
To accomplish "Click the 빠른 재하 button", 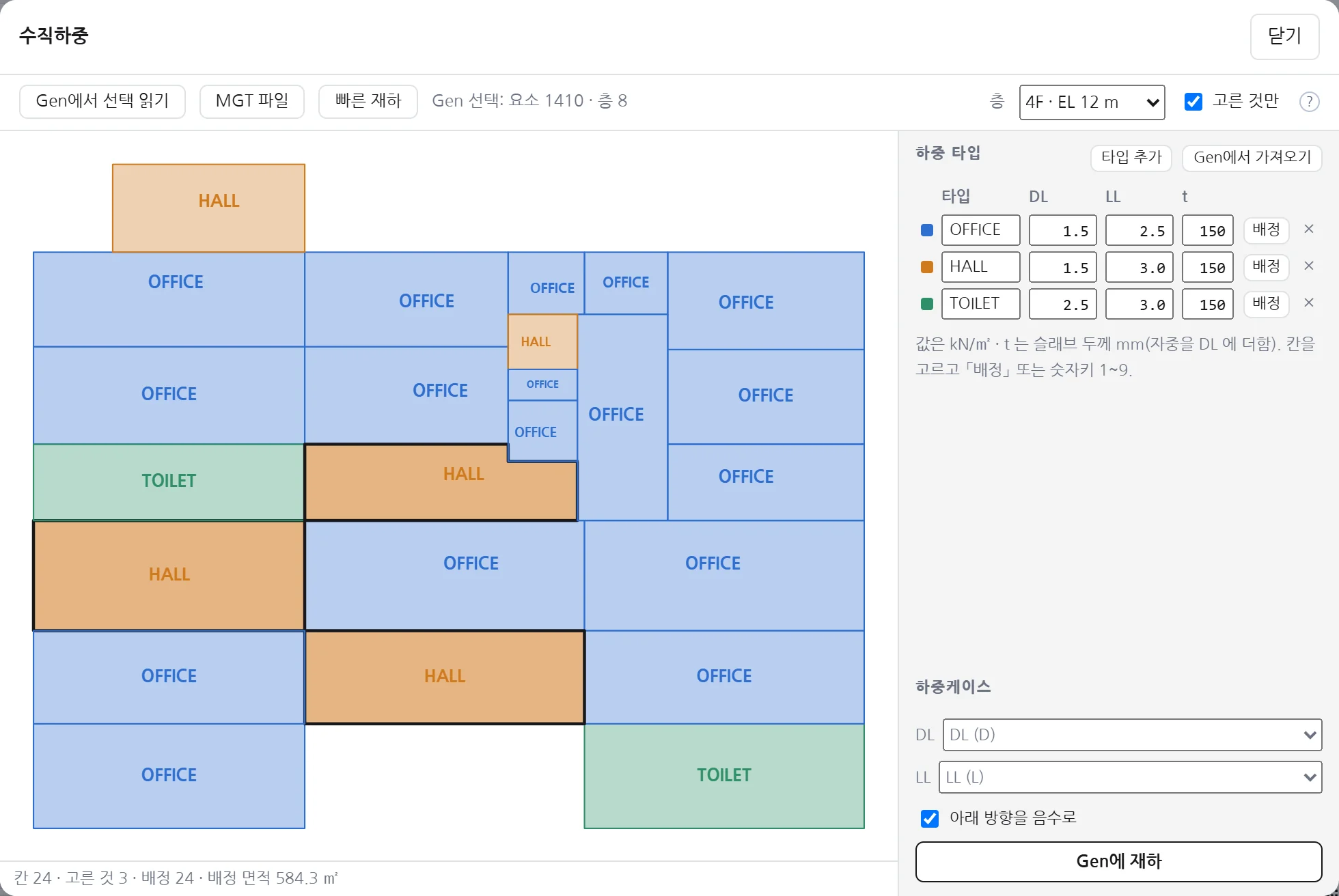I will (x=368, y=101).
